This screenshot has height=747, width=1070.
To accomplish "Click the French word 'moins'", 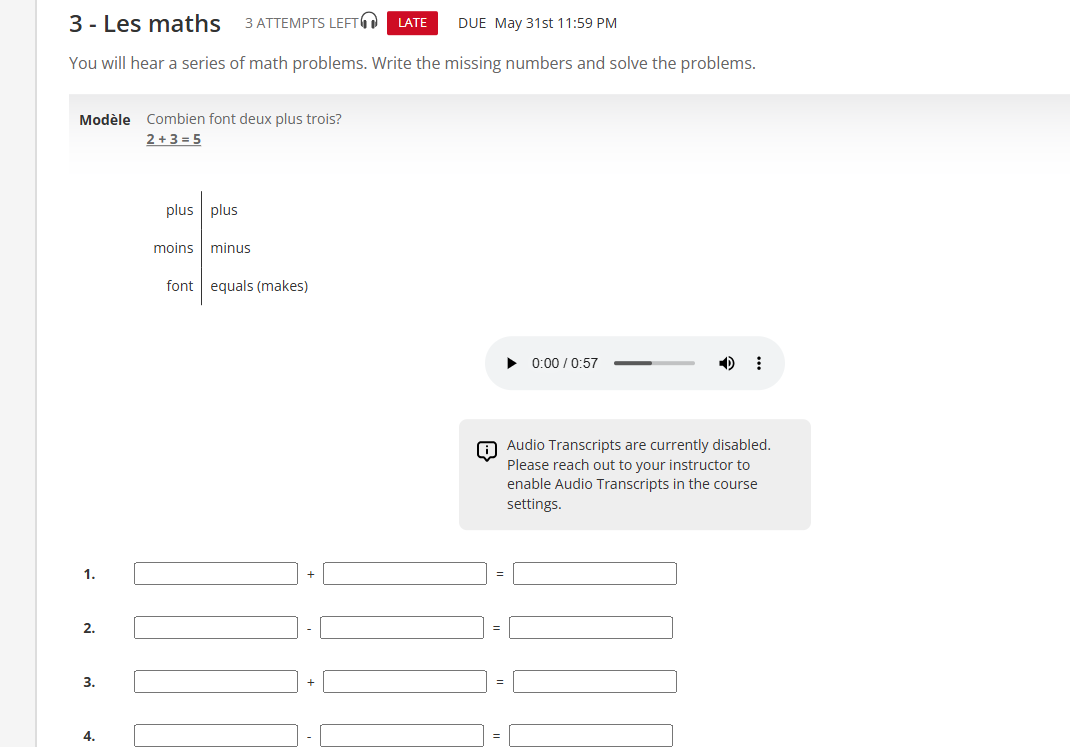I will (173, 248).
